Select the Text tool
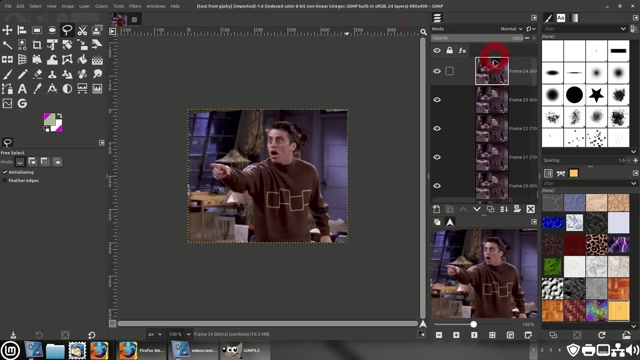Image resolution: width=640 pixels, height=360 pixels. click(x=22, y=89)
